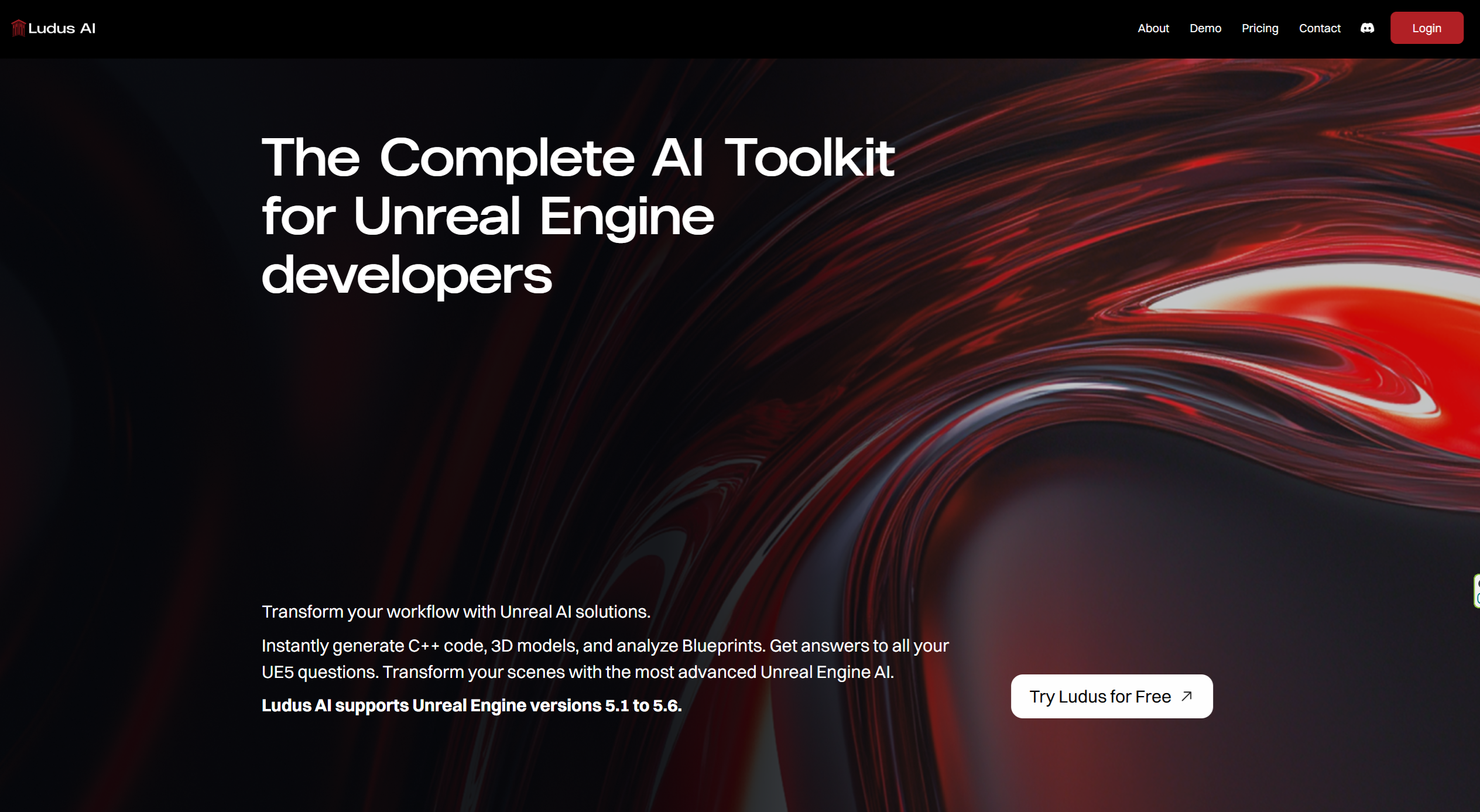Click empty black area of navigation bar

click(x=585, y=28)
